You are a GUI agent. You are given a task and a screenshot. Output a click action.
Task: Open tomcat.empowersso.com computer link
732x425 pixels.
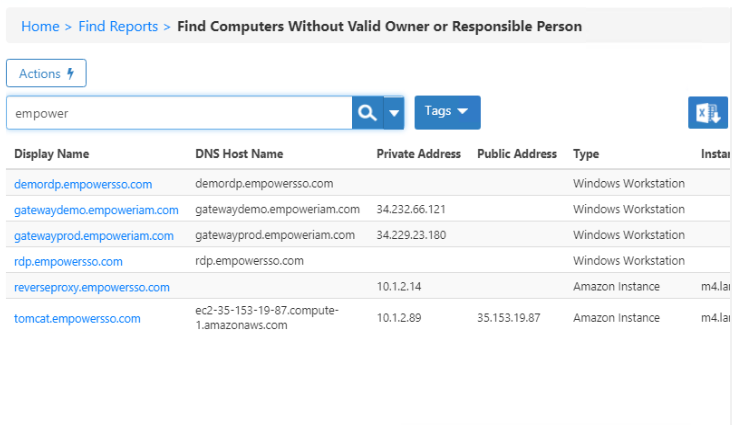point(77,319)
